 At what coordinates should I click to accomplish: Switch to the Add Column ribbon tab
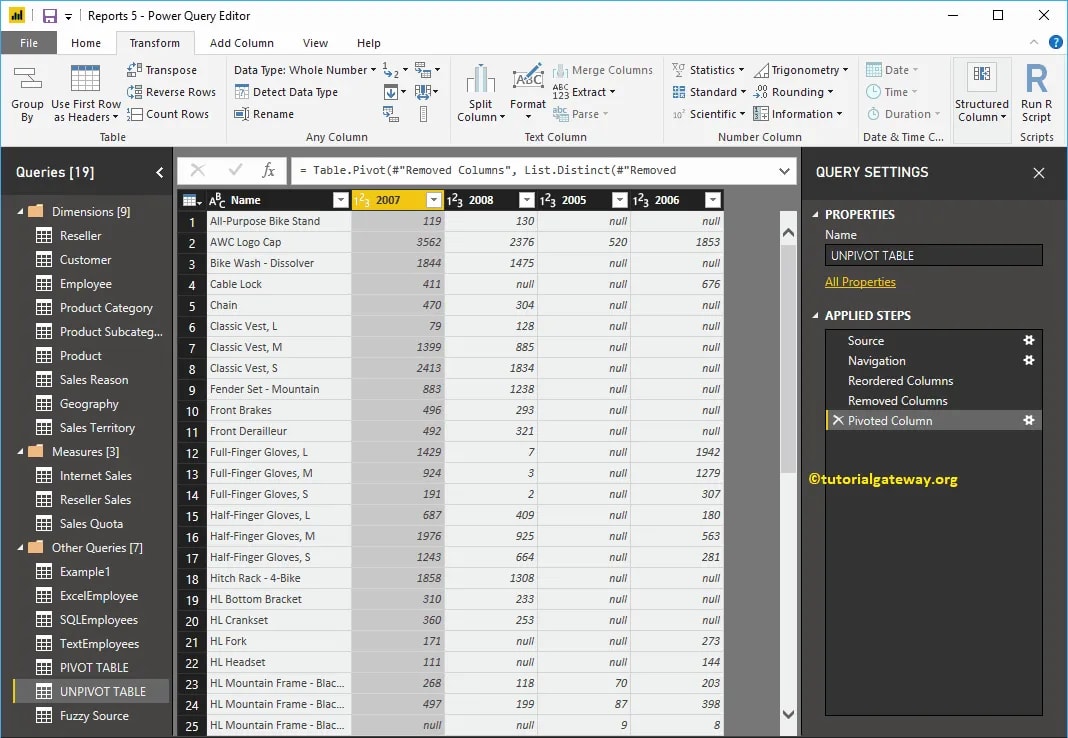point(241,43)
